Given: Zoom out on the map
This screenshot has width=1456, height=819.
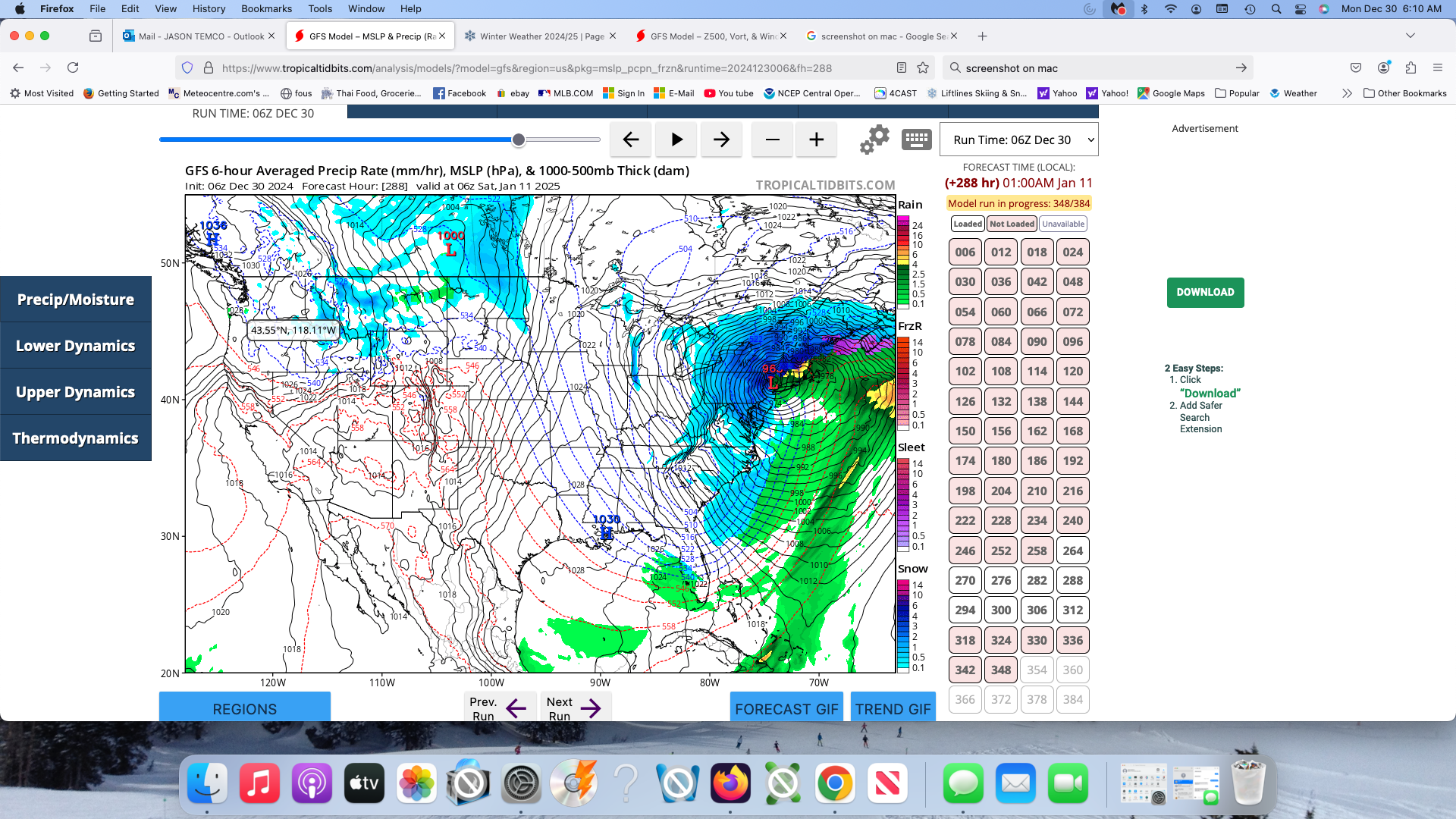Looking at the screenshot, I should click(772, 140).
